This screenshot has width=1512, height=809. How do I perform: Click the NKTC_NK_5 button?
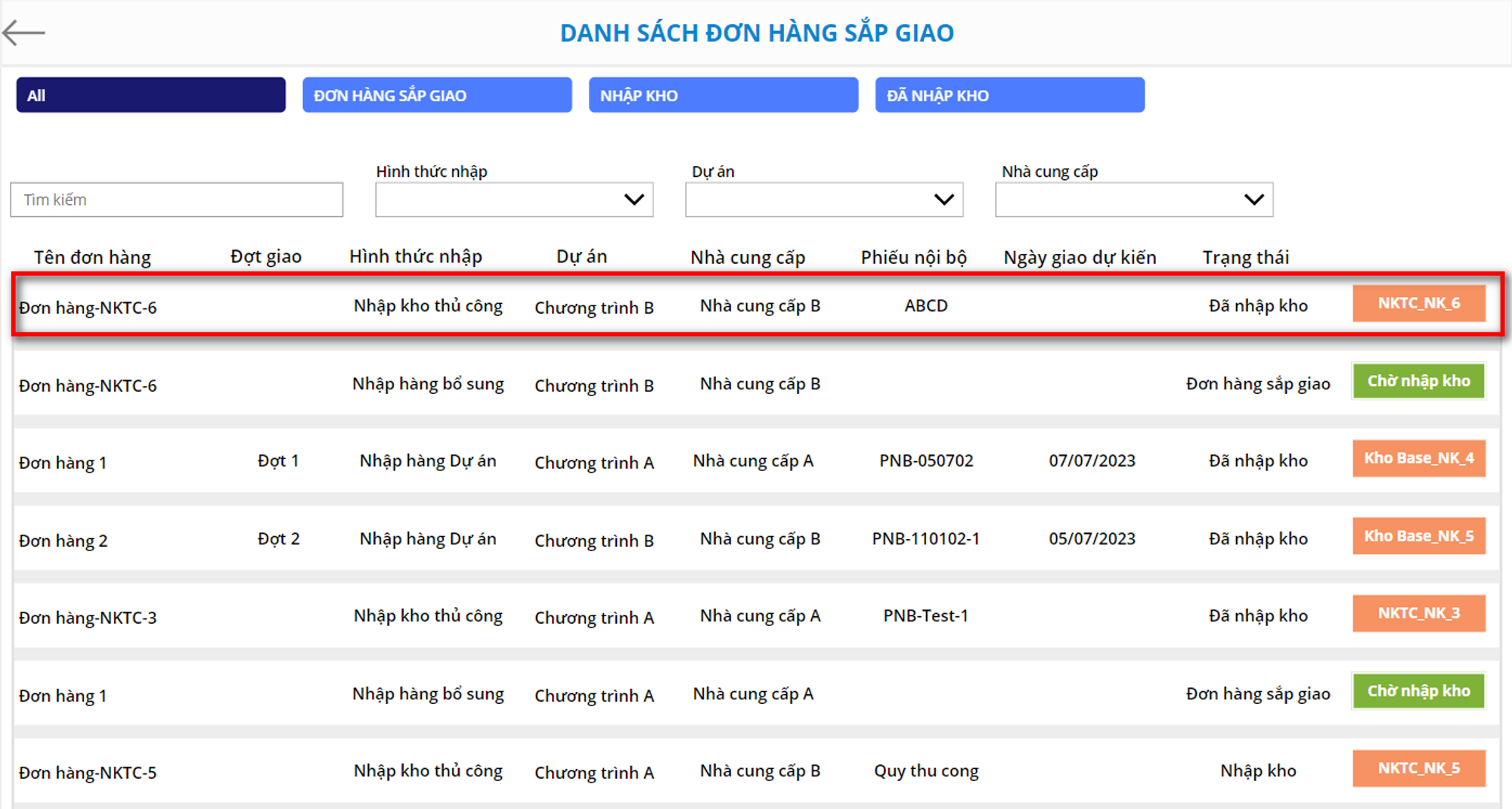[x=1418, y=768]
